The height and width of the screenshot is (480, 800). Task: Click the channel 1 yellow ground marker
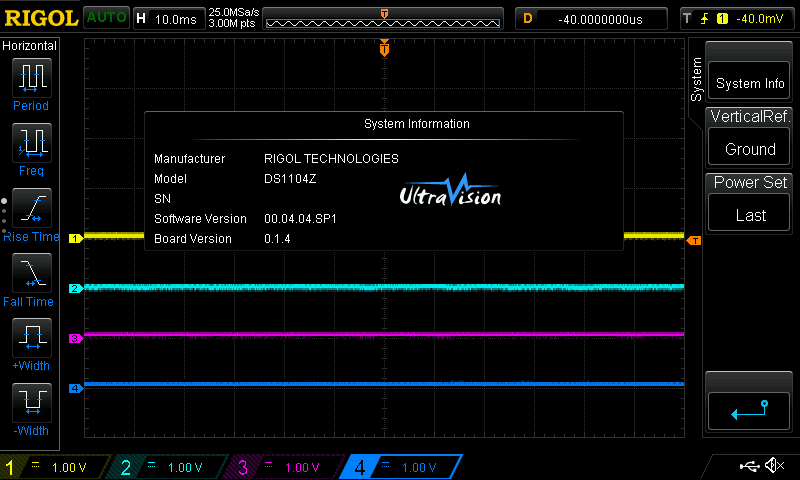coord(76,238)
